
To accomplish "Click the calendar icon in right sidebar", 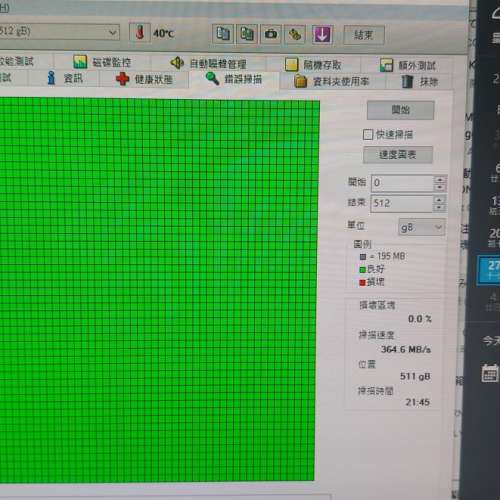I will 490,373.
